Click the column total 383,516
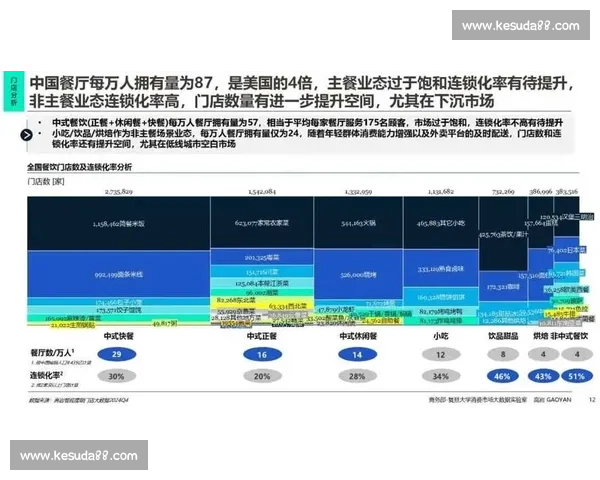This screenshot has height=480, width=600. tap(567, 191)
